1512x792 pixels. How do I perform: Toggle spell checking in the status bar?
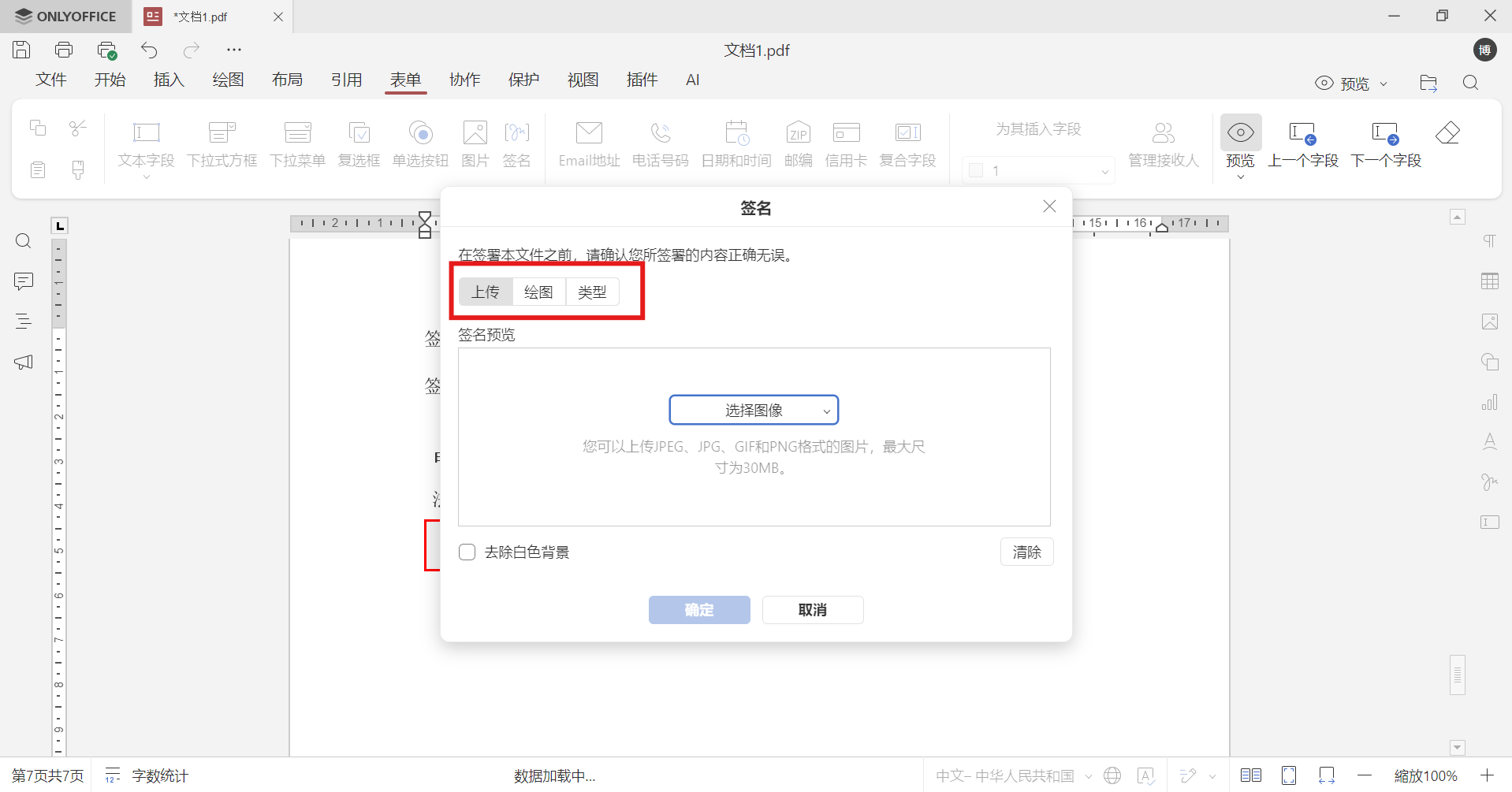[x=1147, y=775]
